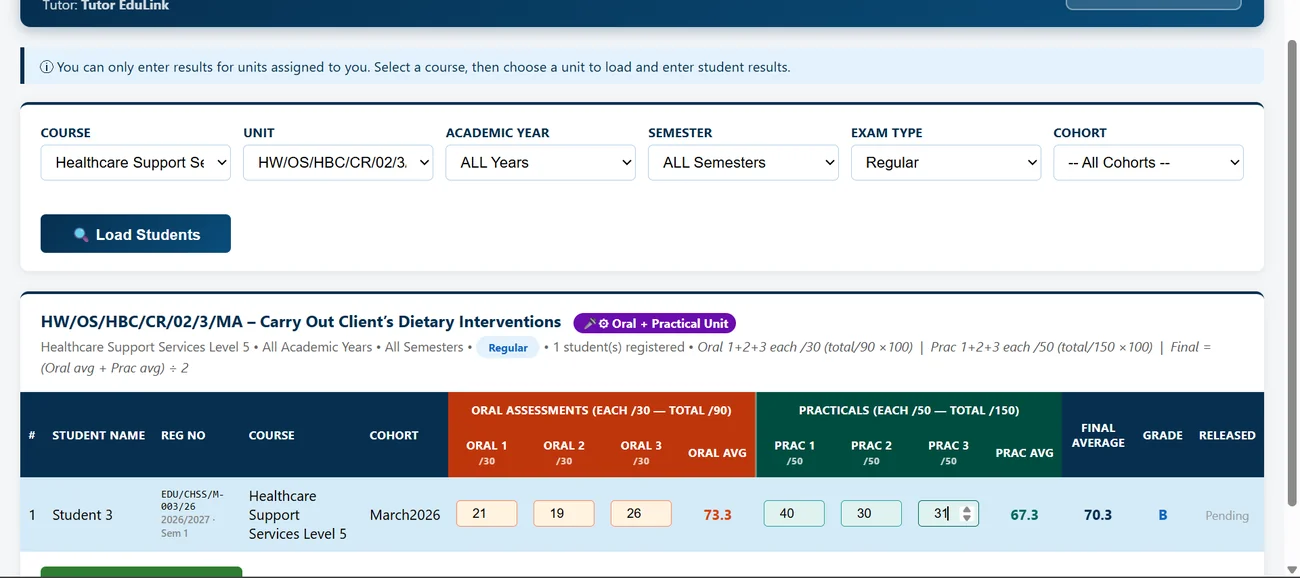Image resolution: width=1300 pixels, height=578 pixels.
Task: Click the Load Students button
Action: click(x=136, y=234)
